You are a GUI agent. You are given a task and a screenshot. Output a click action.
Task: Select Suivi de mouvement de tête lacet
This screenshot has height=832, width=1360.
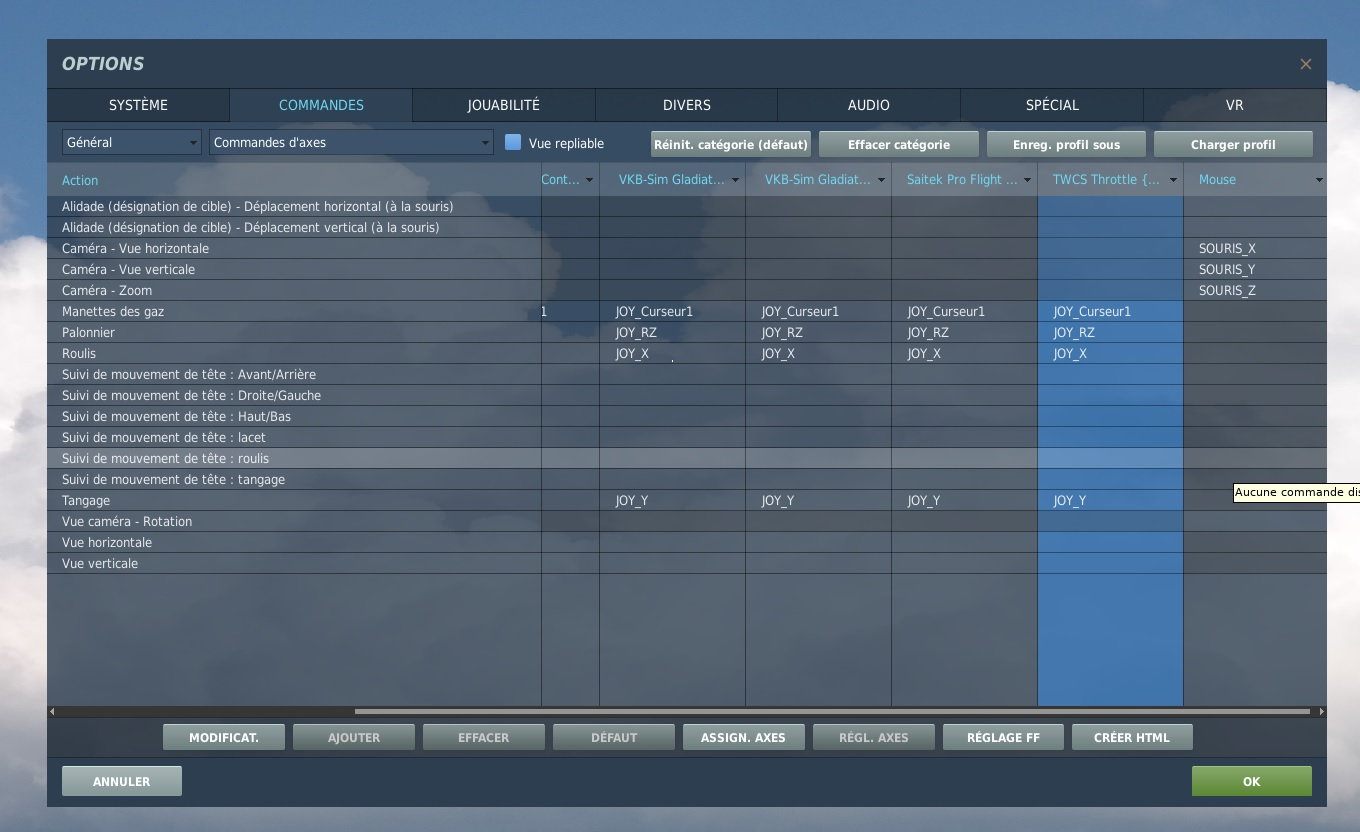[x=686, y=437]
